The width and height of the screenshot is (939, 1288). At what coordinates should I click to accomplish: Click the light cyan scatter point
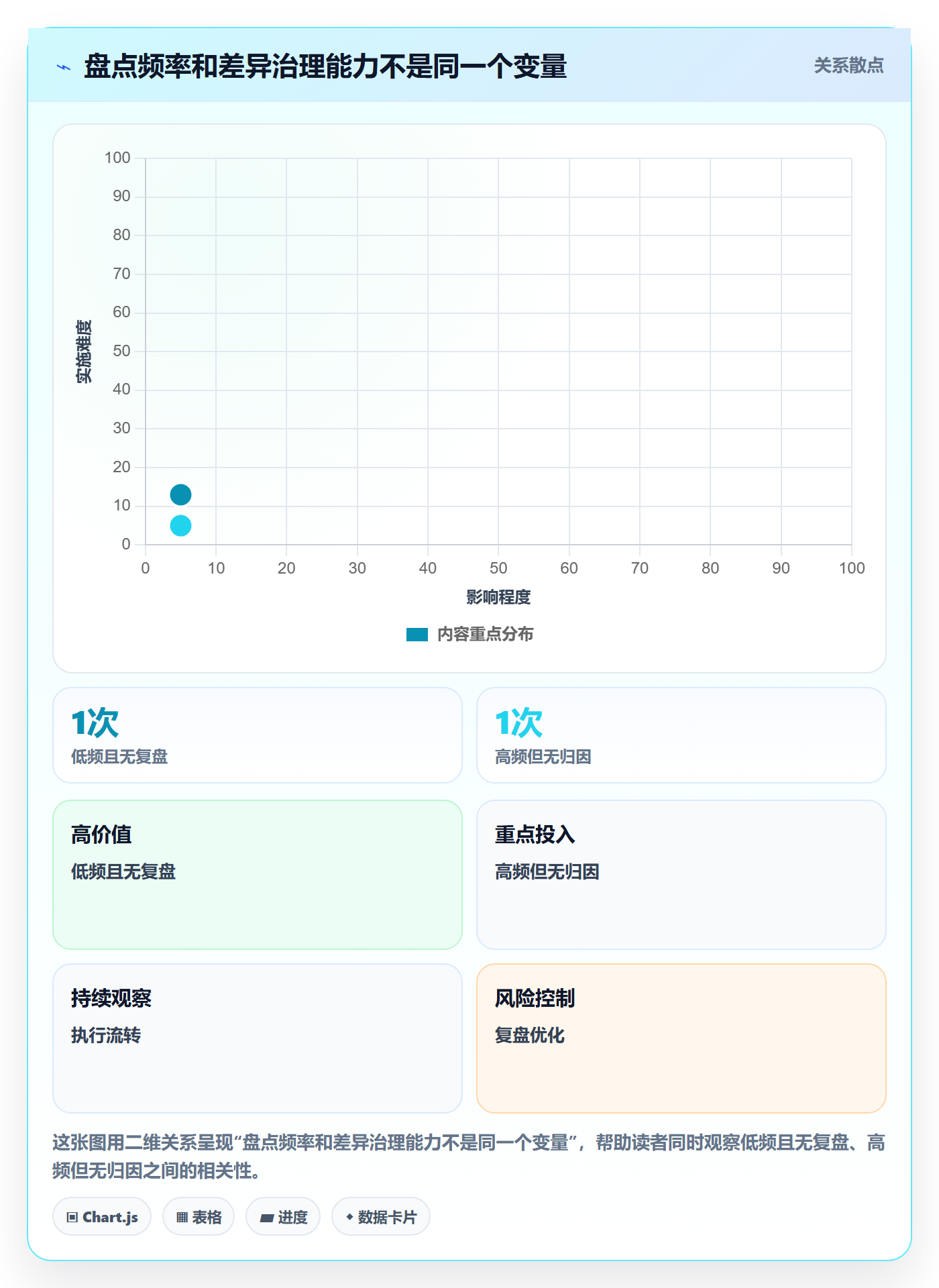click(180, 526)
